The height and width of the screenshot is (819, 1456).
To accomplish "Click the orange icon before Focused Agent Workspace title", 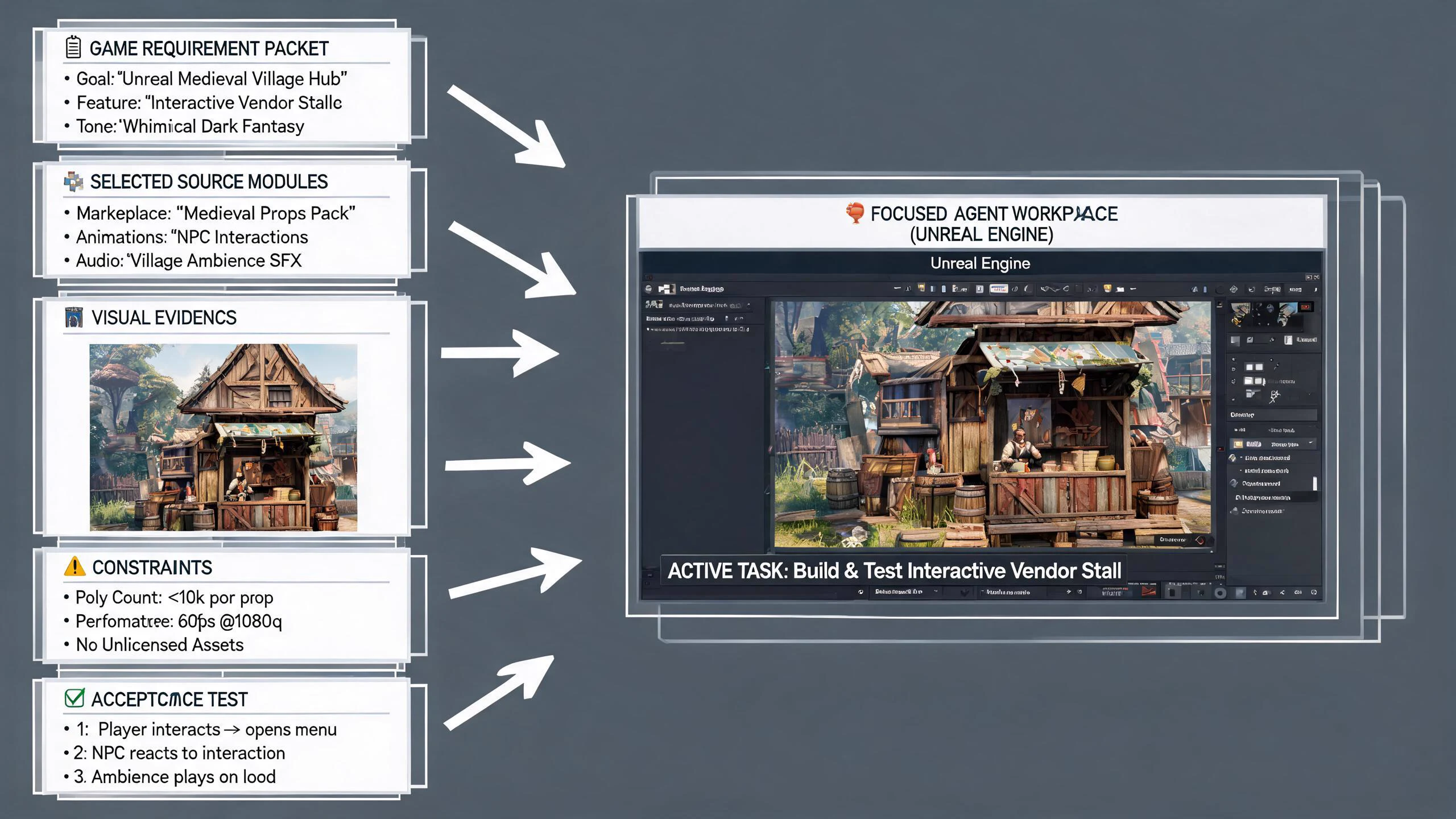I will click(x=855, y=213).
